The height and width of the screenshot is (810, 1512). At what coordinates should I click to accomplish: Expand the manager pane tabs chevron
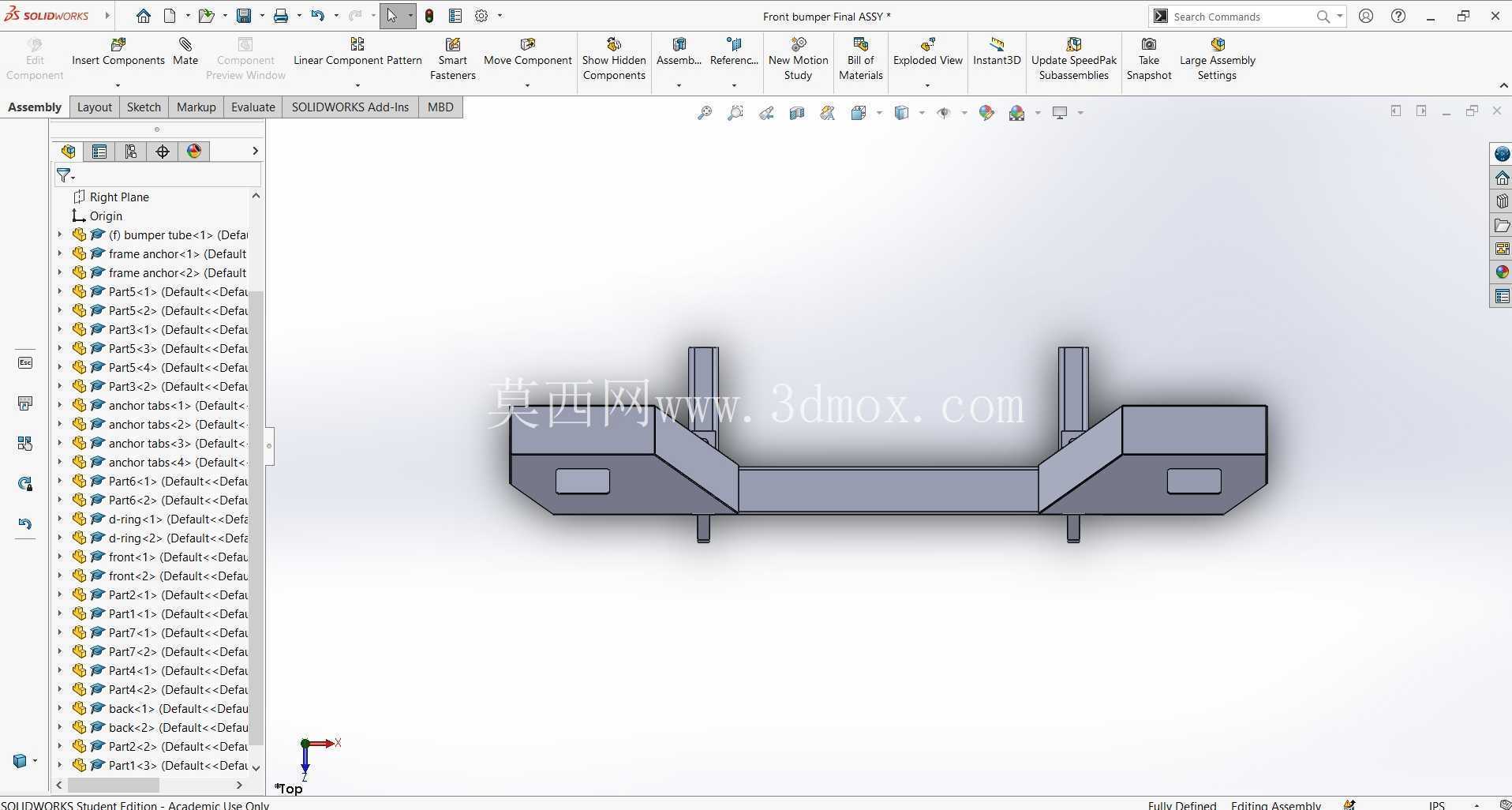[x=255, y=151]
